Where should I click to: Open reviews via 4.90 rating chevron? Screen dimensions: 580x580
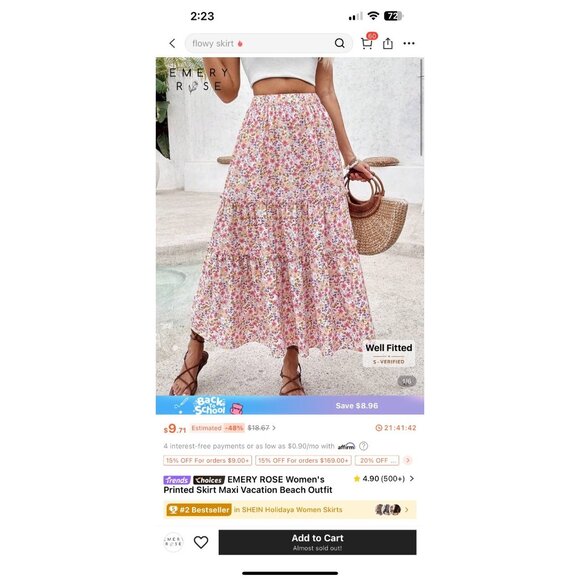pos(412,479)
